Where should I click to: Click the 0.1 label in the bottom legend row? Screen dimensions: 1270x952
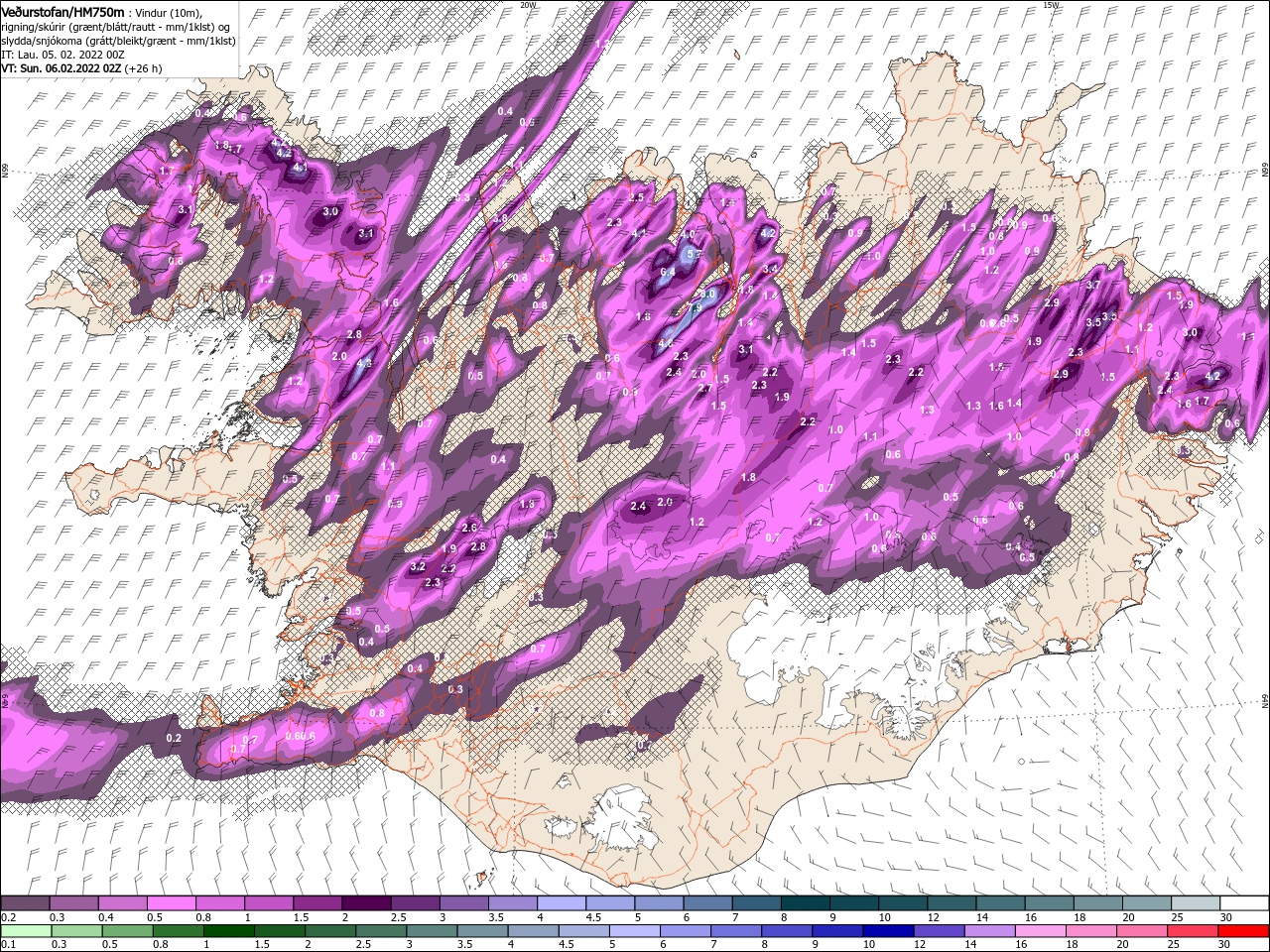click(8, 944)
